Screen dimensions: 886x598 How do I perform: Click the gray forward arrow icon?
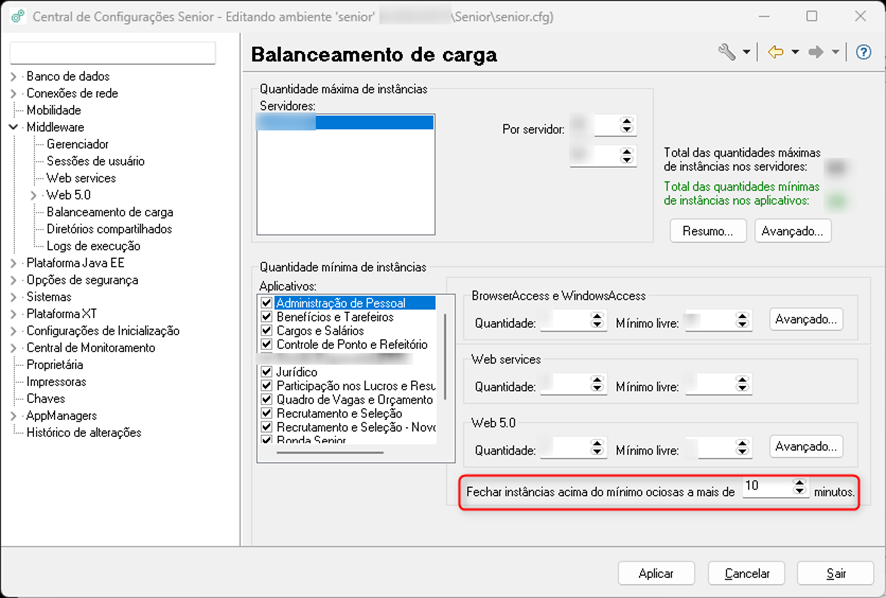(x=815, y=53)
